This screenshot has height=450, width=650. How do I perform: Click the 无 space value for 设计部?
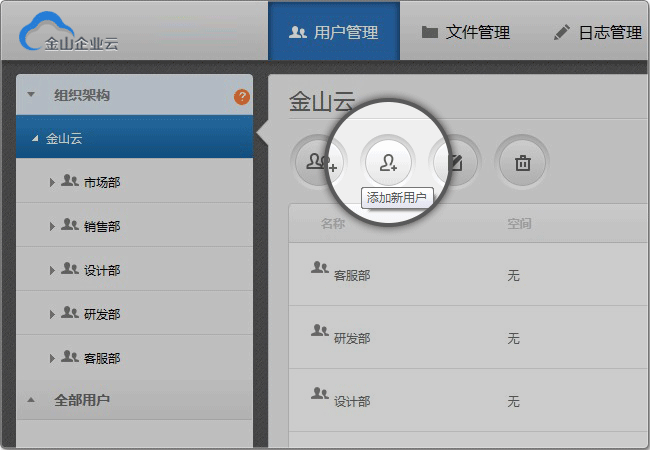coord(513,402)
